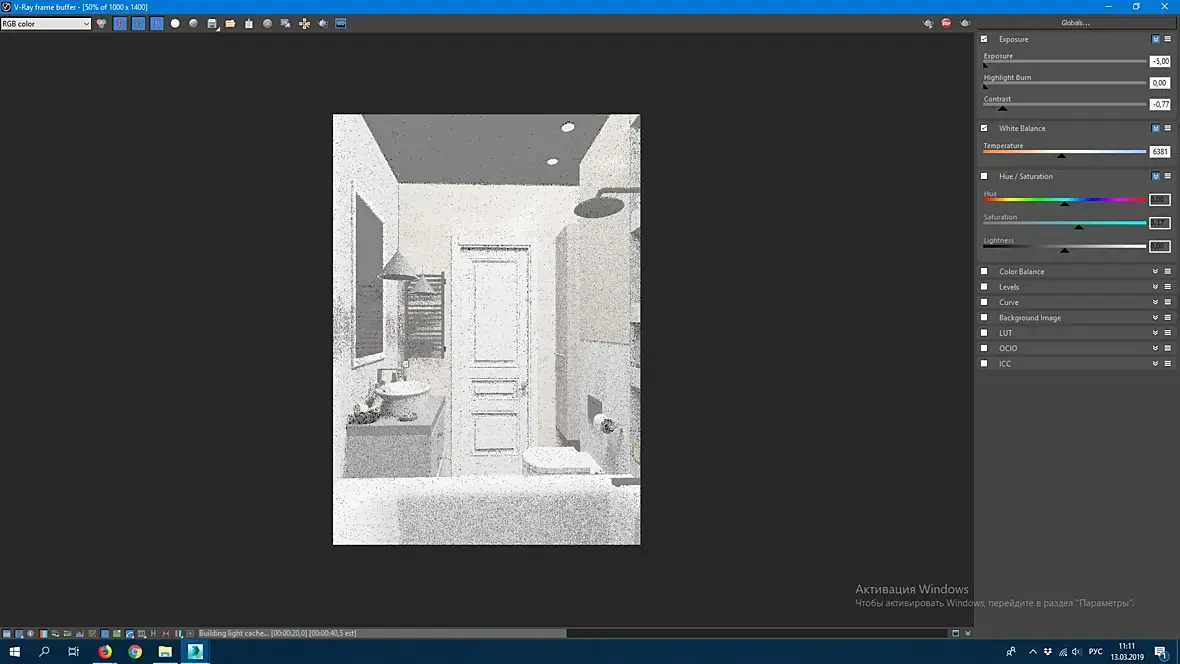
Task: Click the Contrast value field -0,77
Action: (x=1160, y=104)
